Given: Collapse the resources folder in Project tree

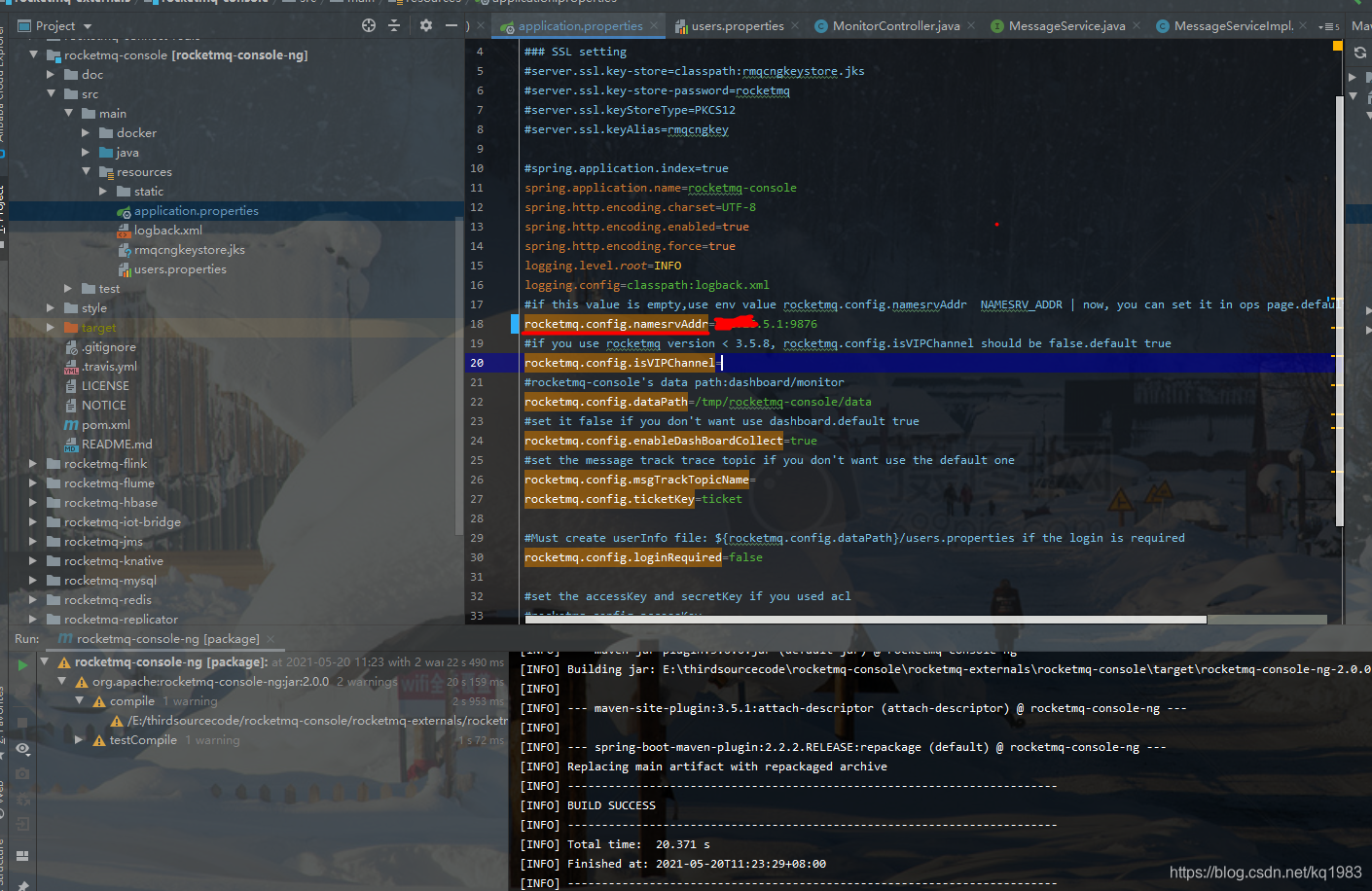Looking at the screenshot, I should click(x=88, y=171).
